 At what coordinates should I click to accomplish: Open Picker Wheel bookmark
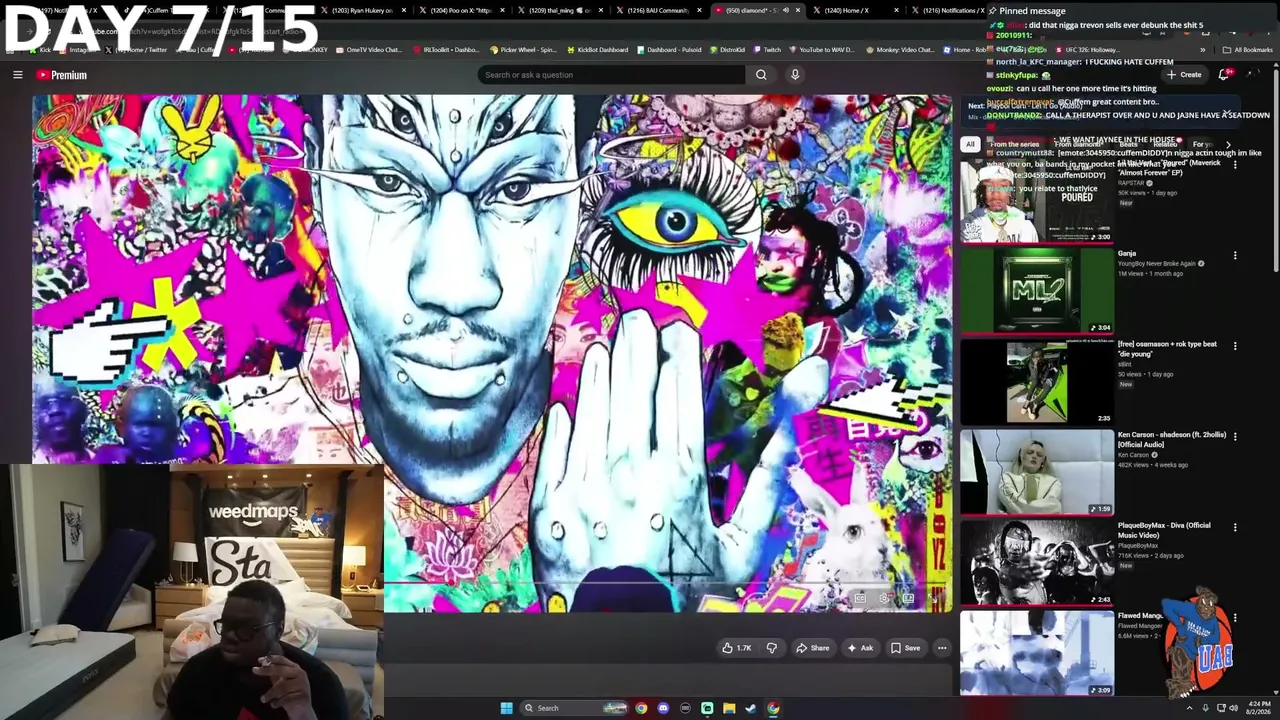click(522, 50)
